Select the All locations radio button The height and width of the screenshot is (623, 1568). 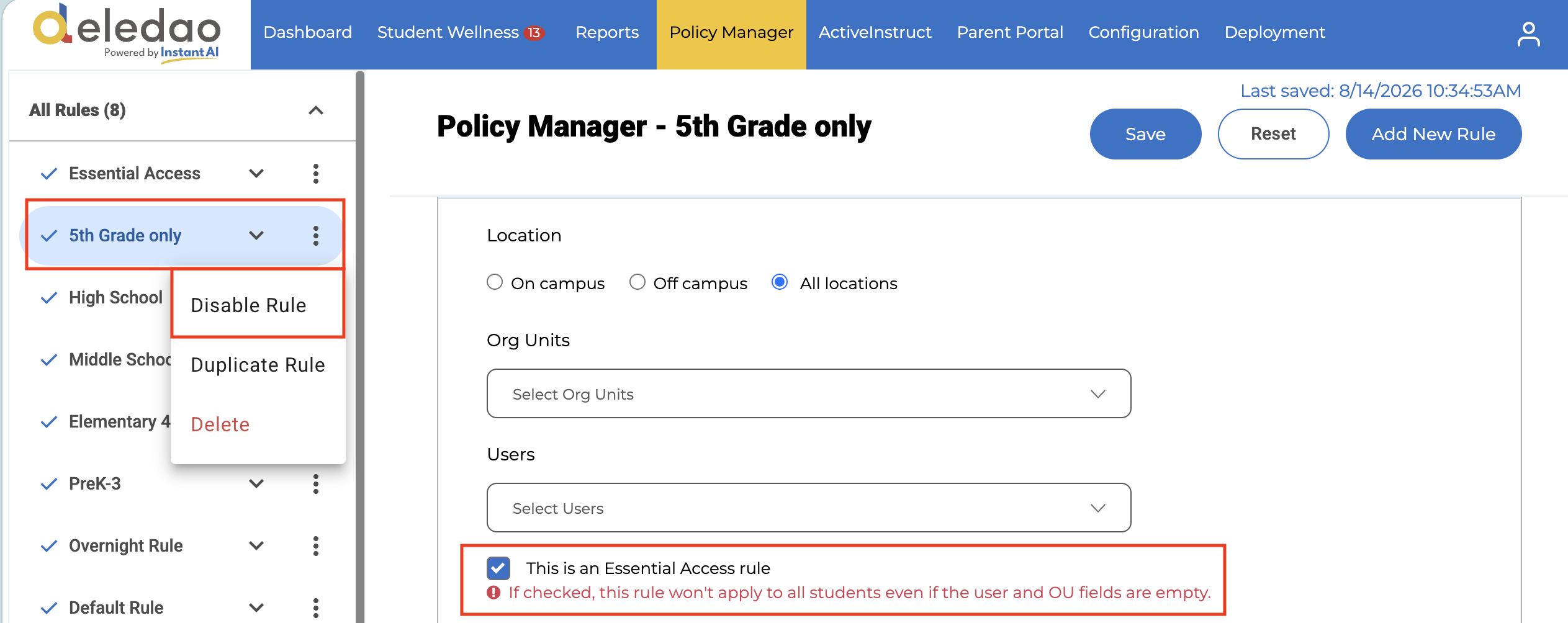(780, 282)
